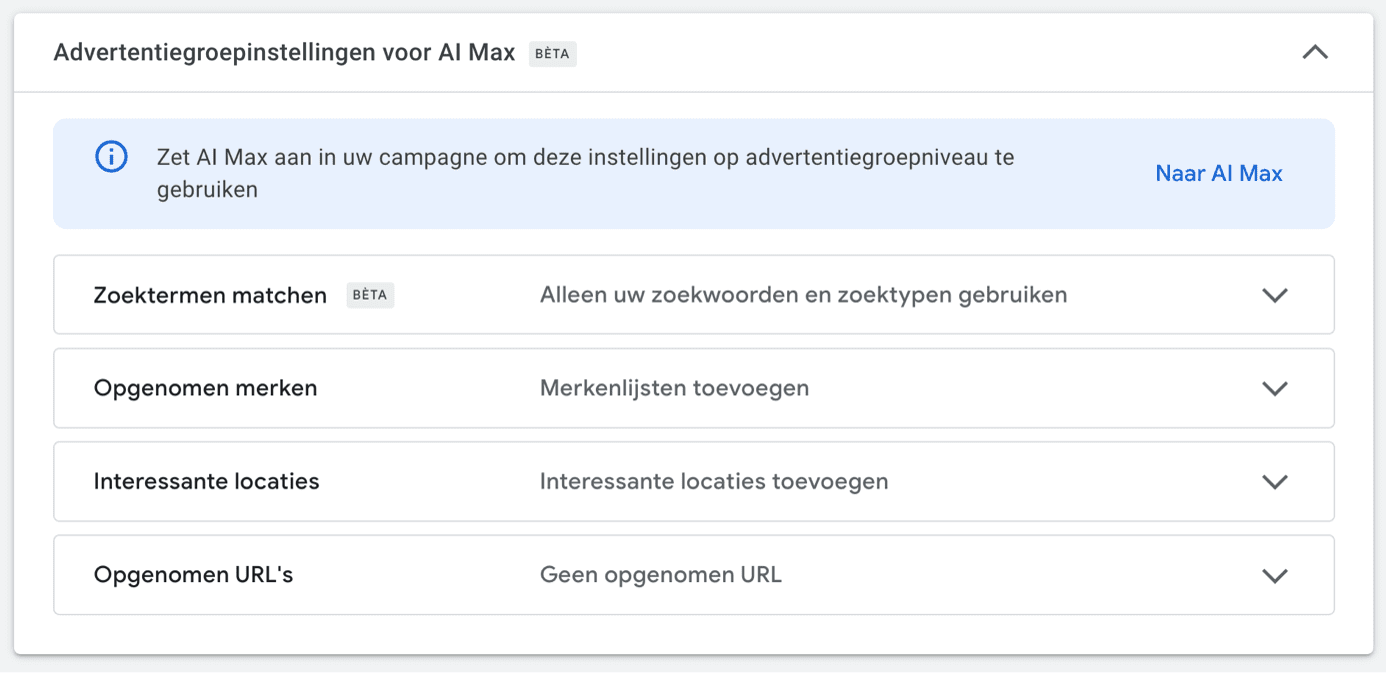Click the Advertentiegroepinstellingen voor AI Max title

tap(284, 53)
